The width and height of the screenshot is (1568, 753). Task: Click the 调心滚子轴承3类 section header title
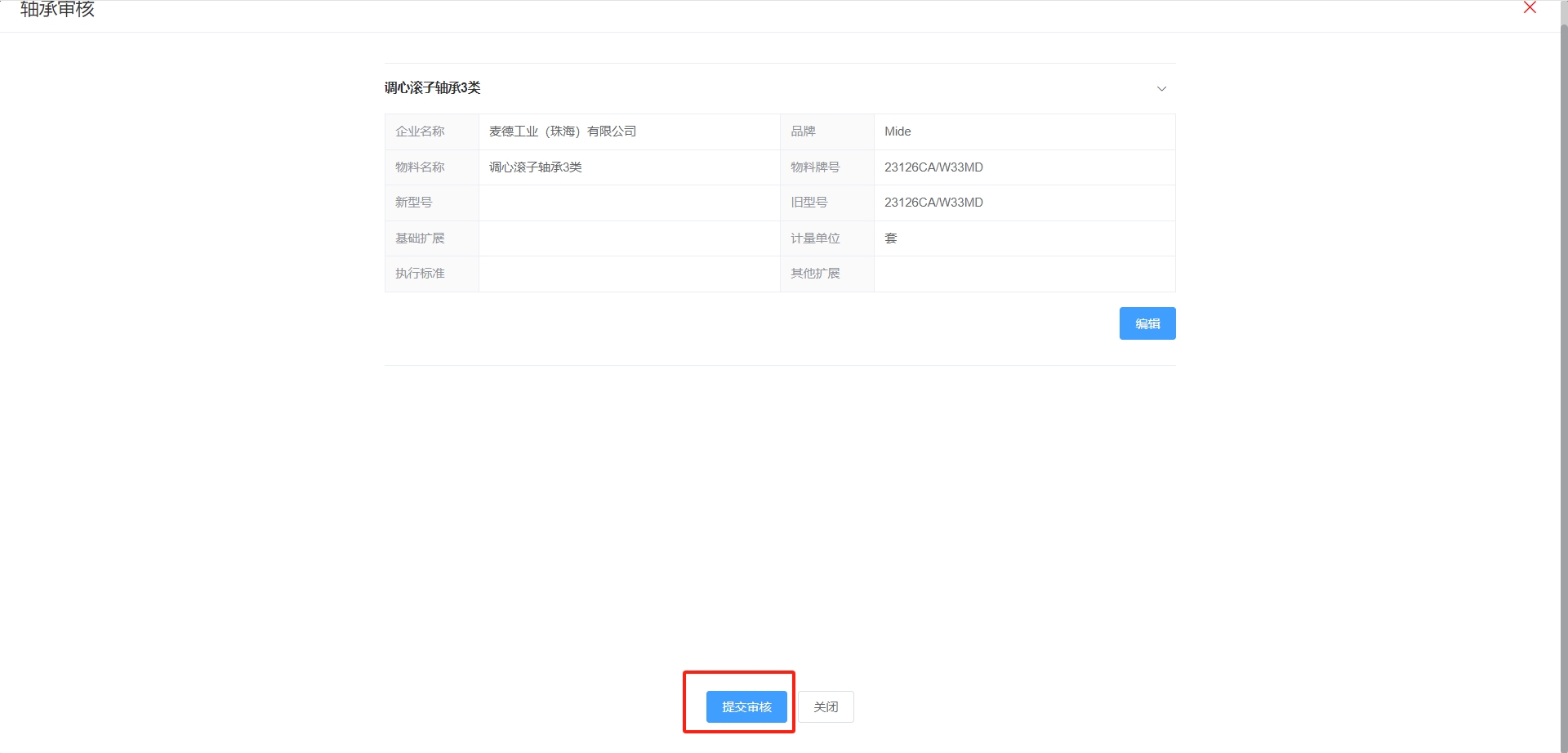[433, 87]
